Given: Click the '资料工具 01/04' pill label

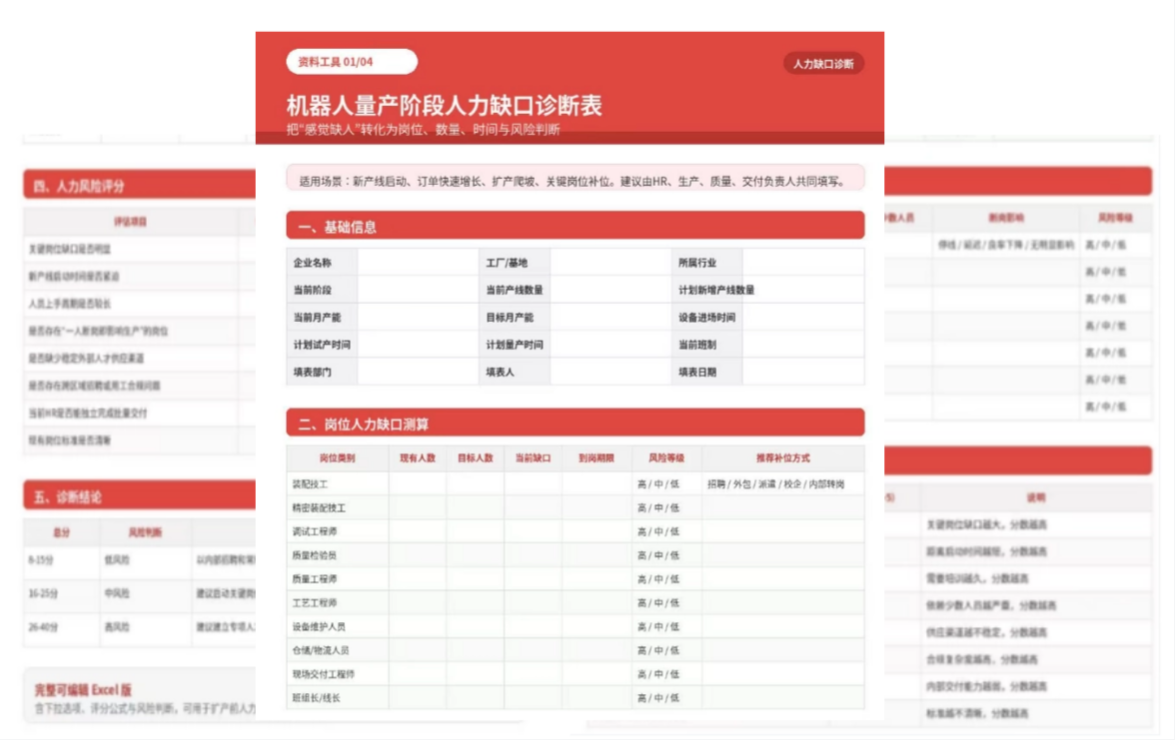Looking at the screenshot, I should click(351, 61).
